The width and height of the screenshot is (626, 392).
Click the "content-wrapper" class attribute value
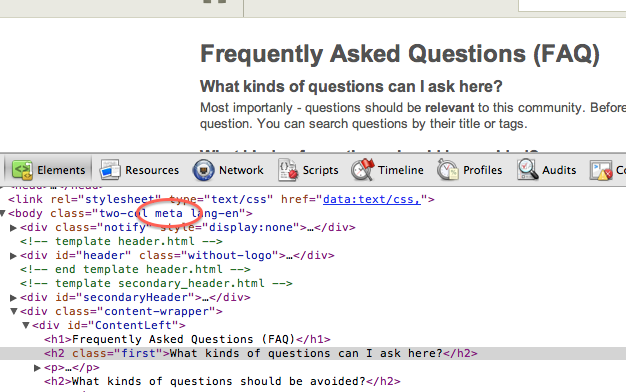pyautogui.click(x=156, y=311)
